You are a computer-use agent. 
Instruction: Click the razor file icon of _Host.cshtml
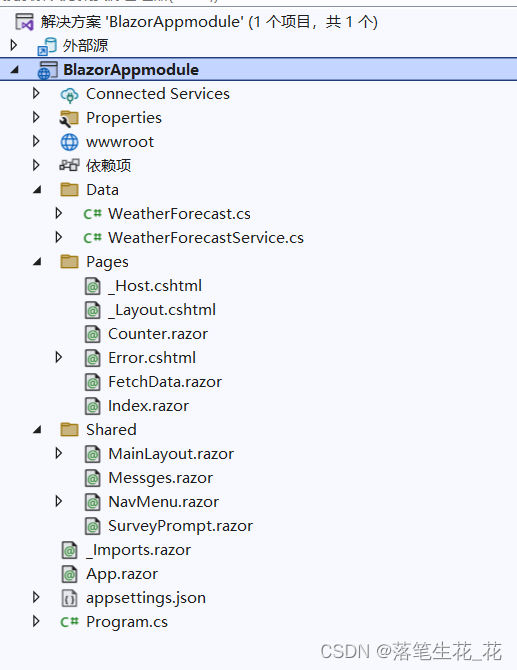[93, 286]
